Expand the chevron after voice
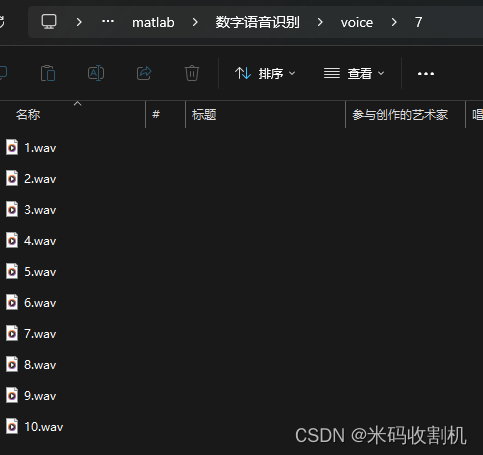This screenshot has height=455, width=483. 394,22
